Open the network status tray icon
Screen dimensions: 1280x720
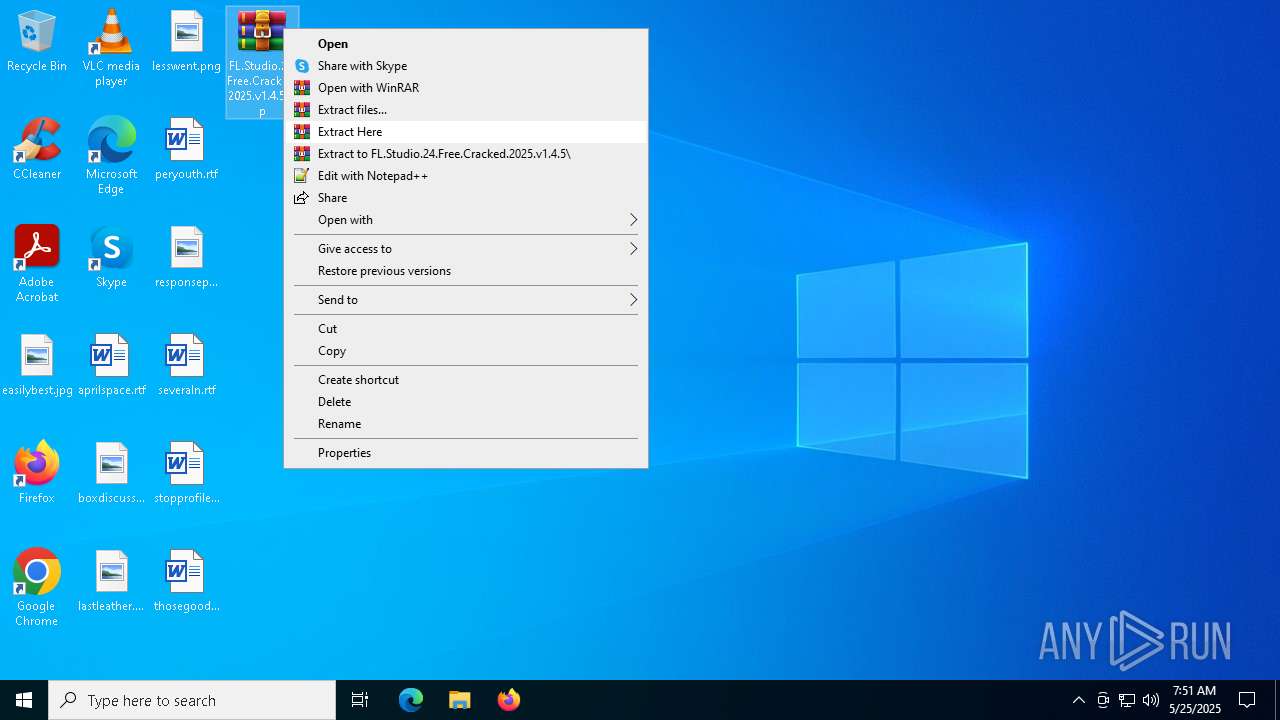(x=1127, y=700)
